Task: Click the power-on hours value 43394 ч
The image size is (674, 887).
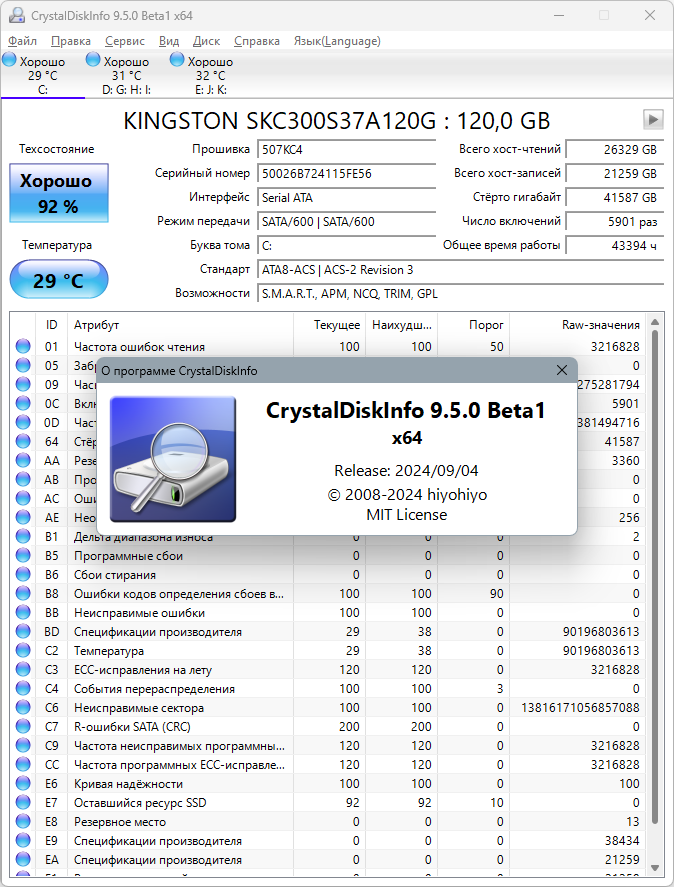Action: tap(615, 246)
